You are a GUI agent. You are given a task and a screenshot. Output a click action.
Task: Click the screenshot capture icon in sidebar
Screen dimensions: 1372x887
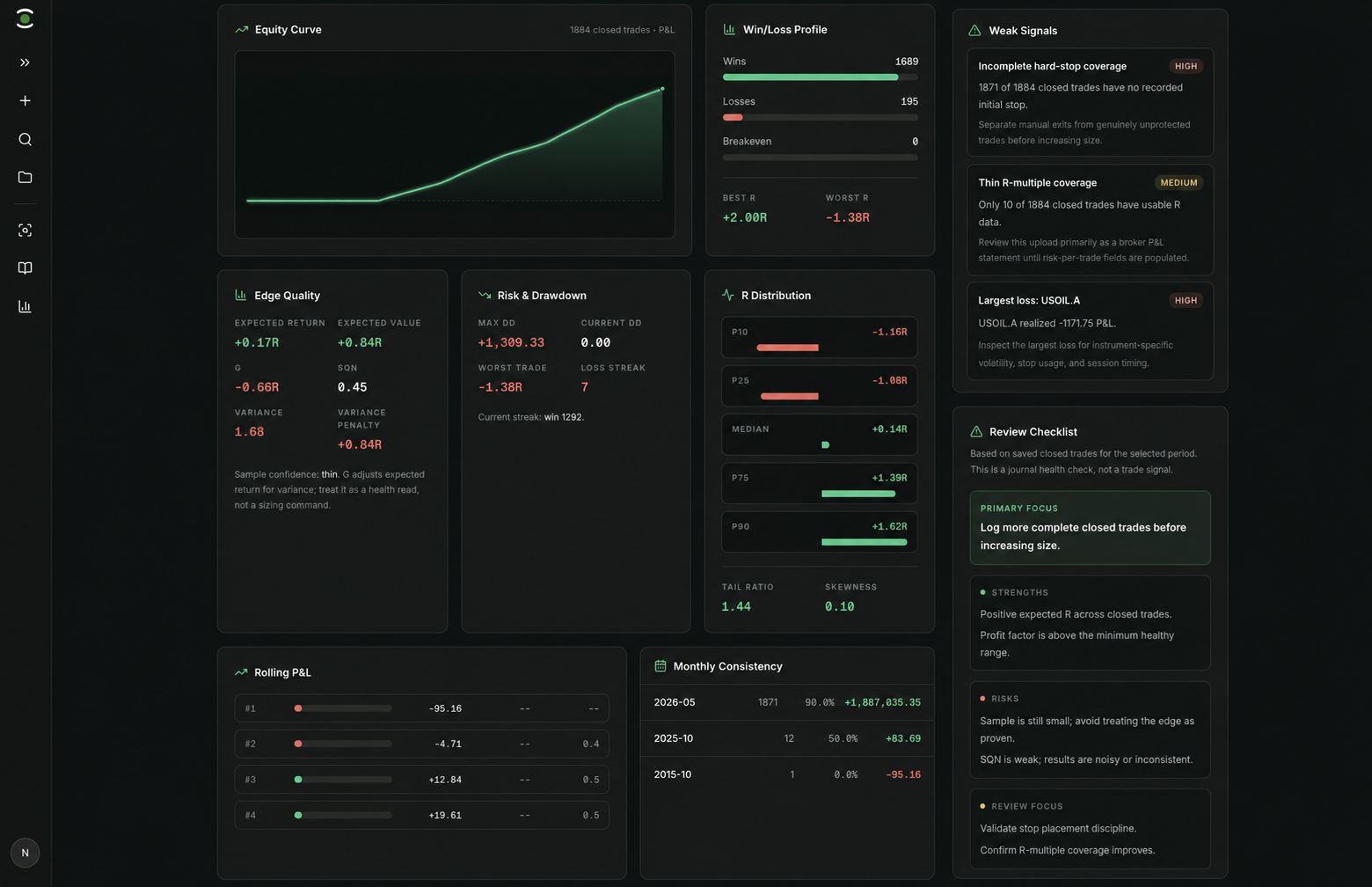pos(25,230)
